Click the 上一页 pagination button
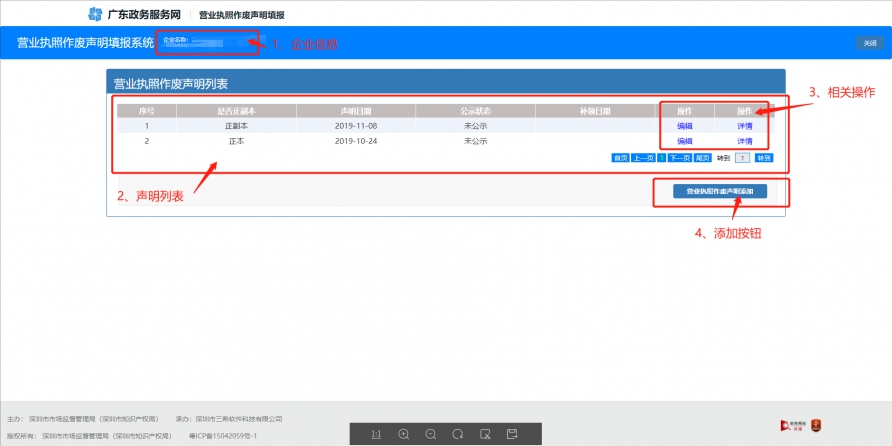The image size is (892, 446). [642, 158]
